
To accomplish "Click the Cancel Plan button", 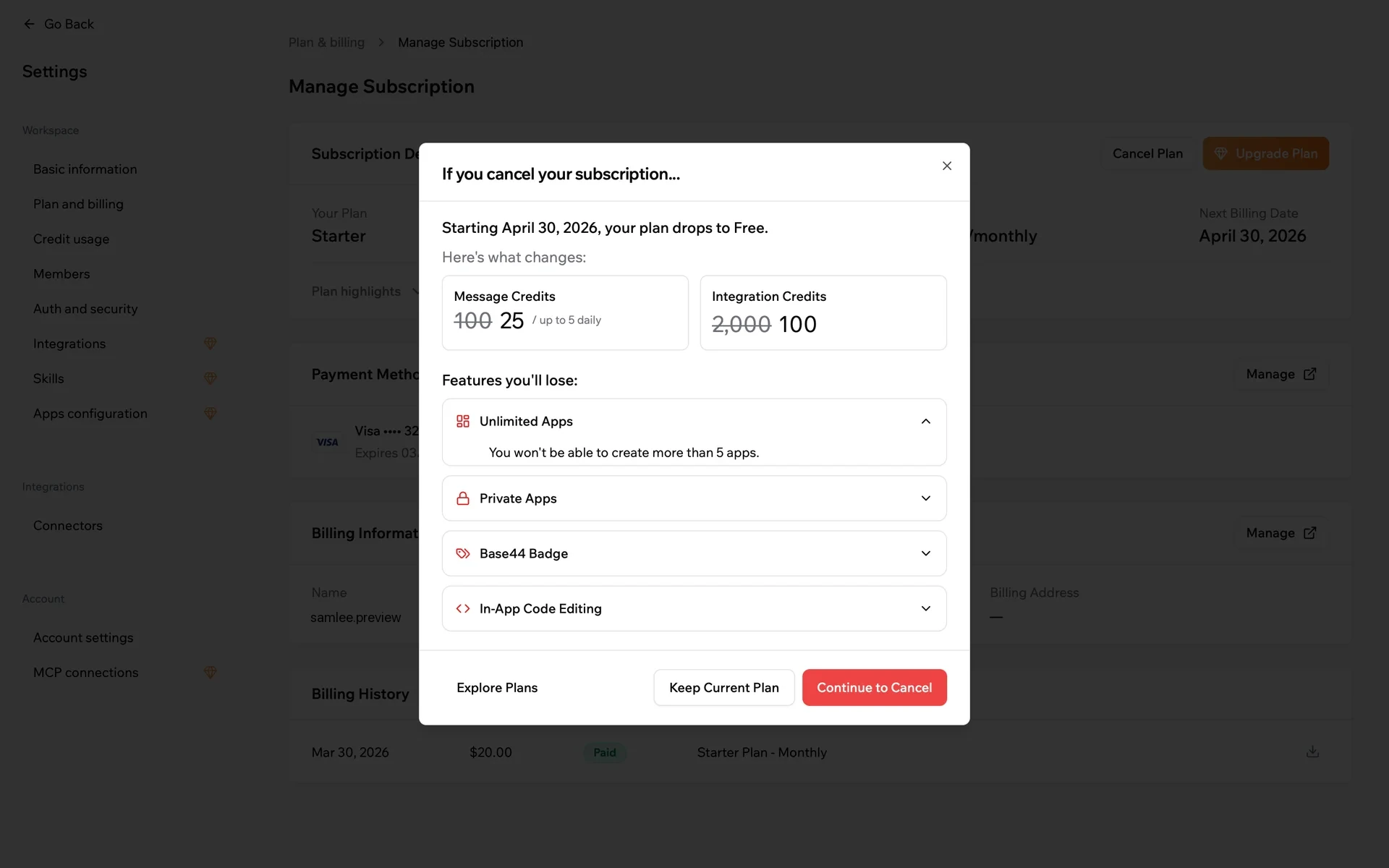I will point(1147,153).
